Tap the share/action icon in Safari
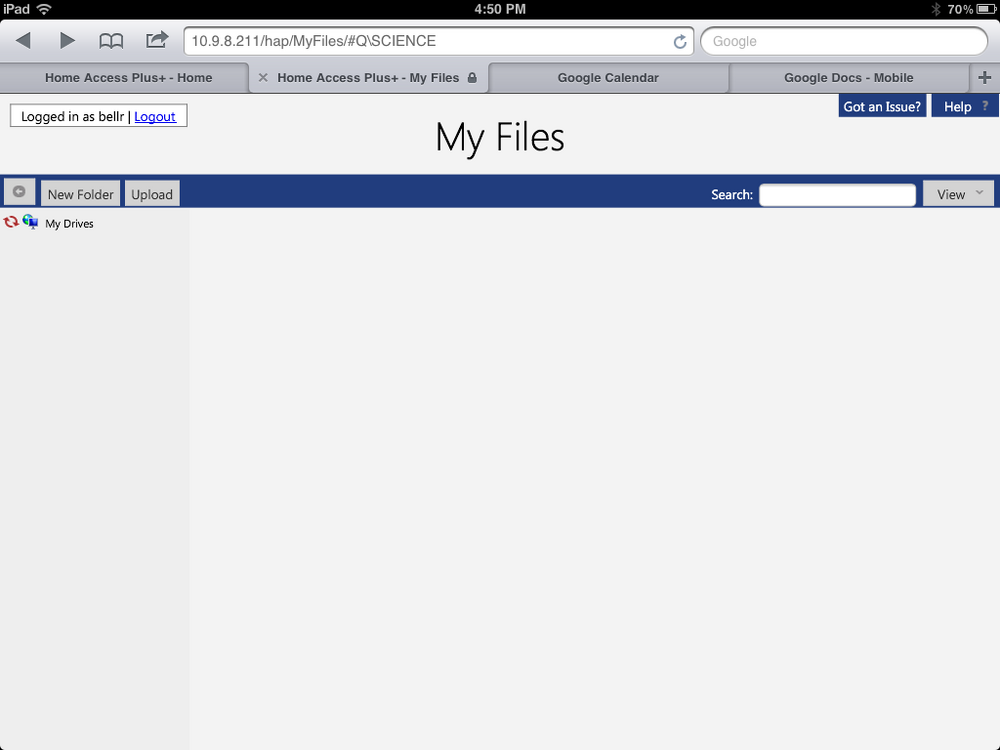The image size is (1000, 750). [x=157, y=40]
